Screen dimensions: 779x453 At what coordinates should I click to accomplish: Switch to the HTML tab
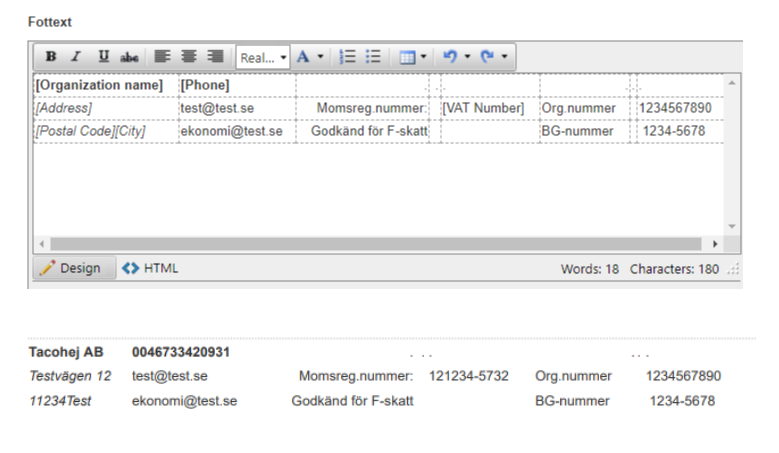click(151, 268)
